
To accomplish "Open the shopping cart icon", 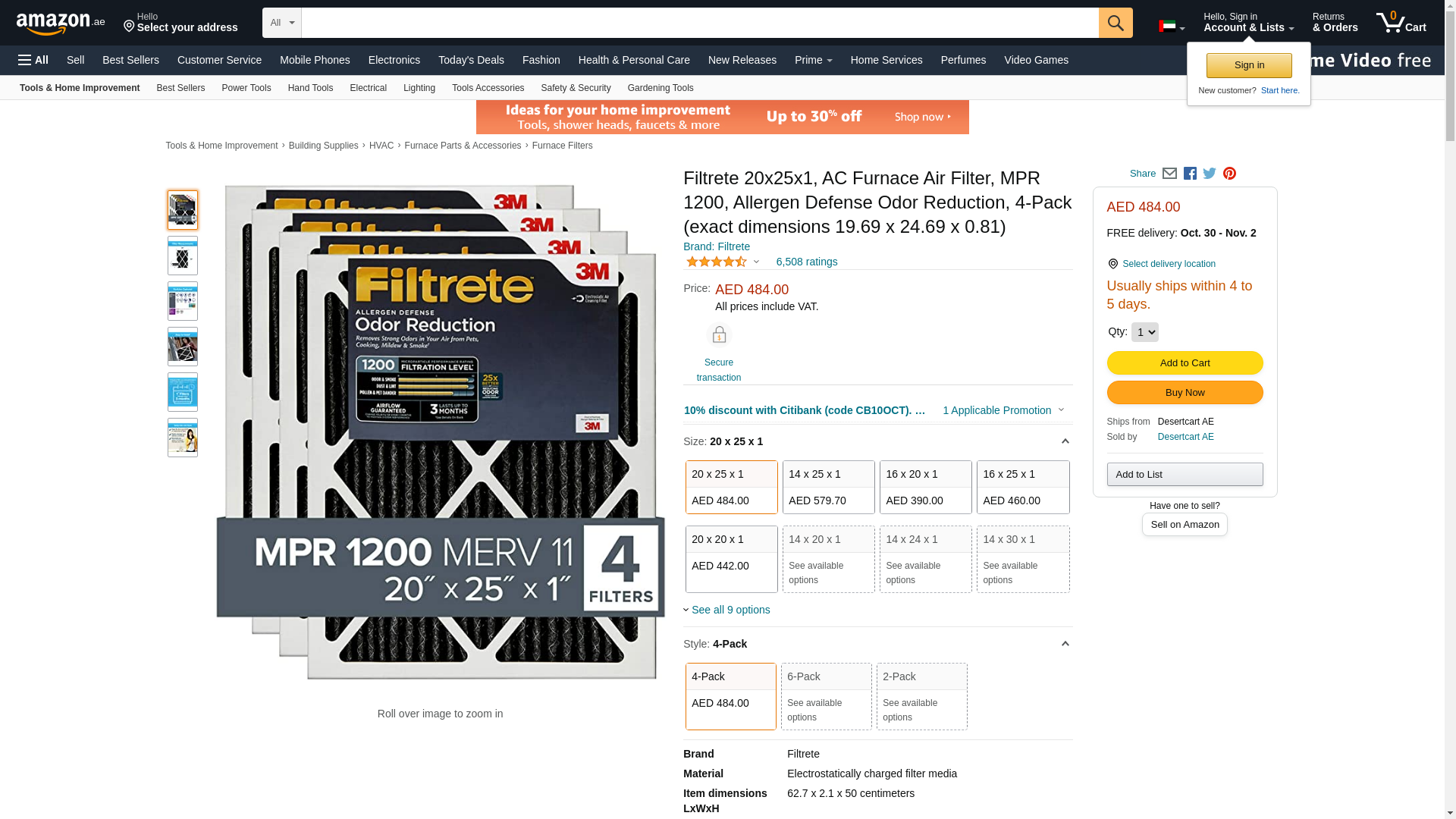I will (1401, 23).
